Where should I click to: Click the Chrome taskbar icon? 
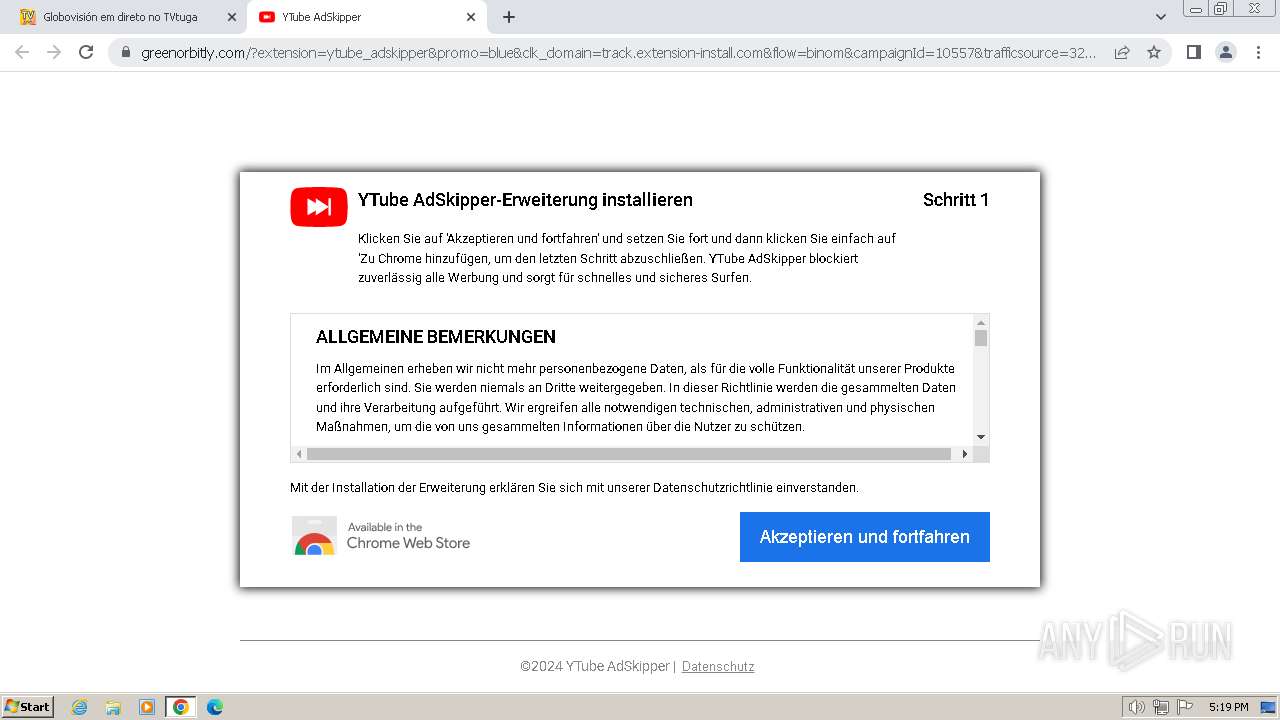(x=181, y=707)
